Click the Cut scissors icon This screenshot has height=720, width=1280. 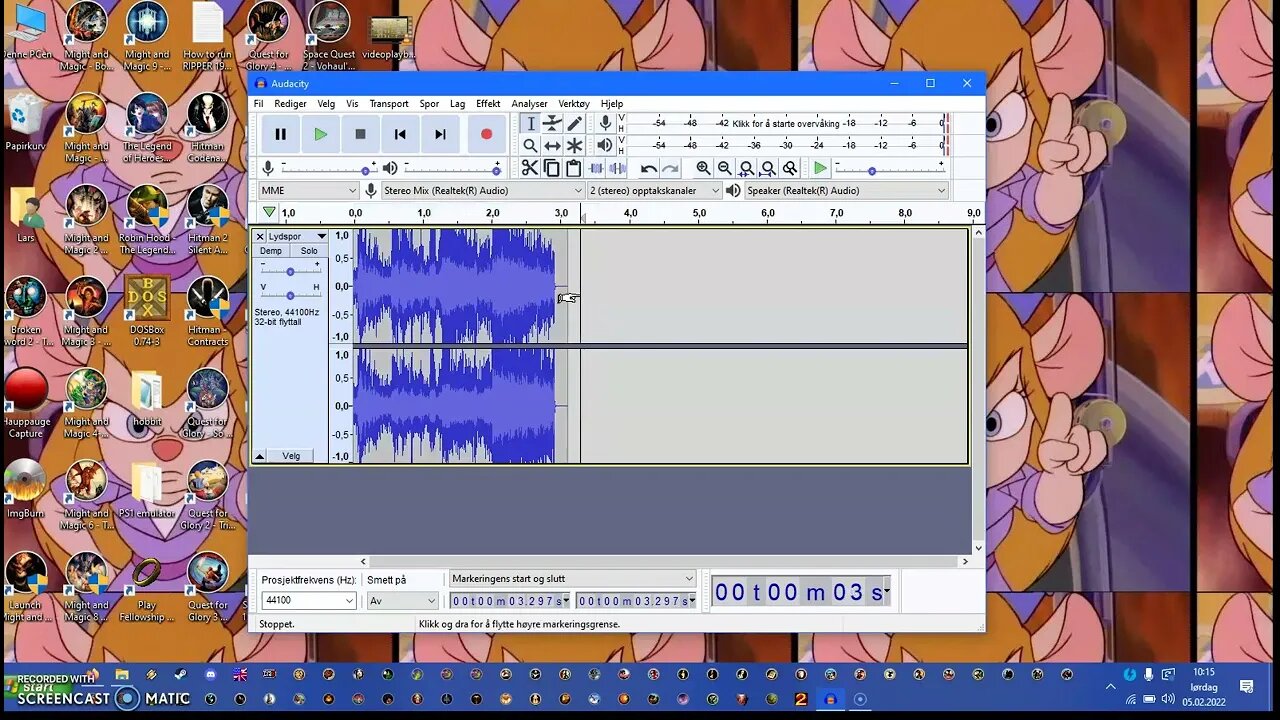pos(530,169)
